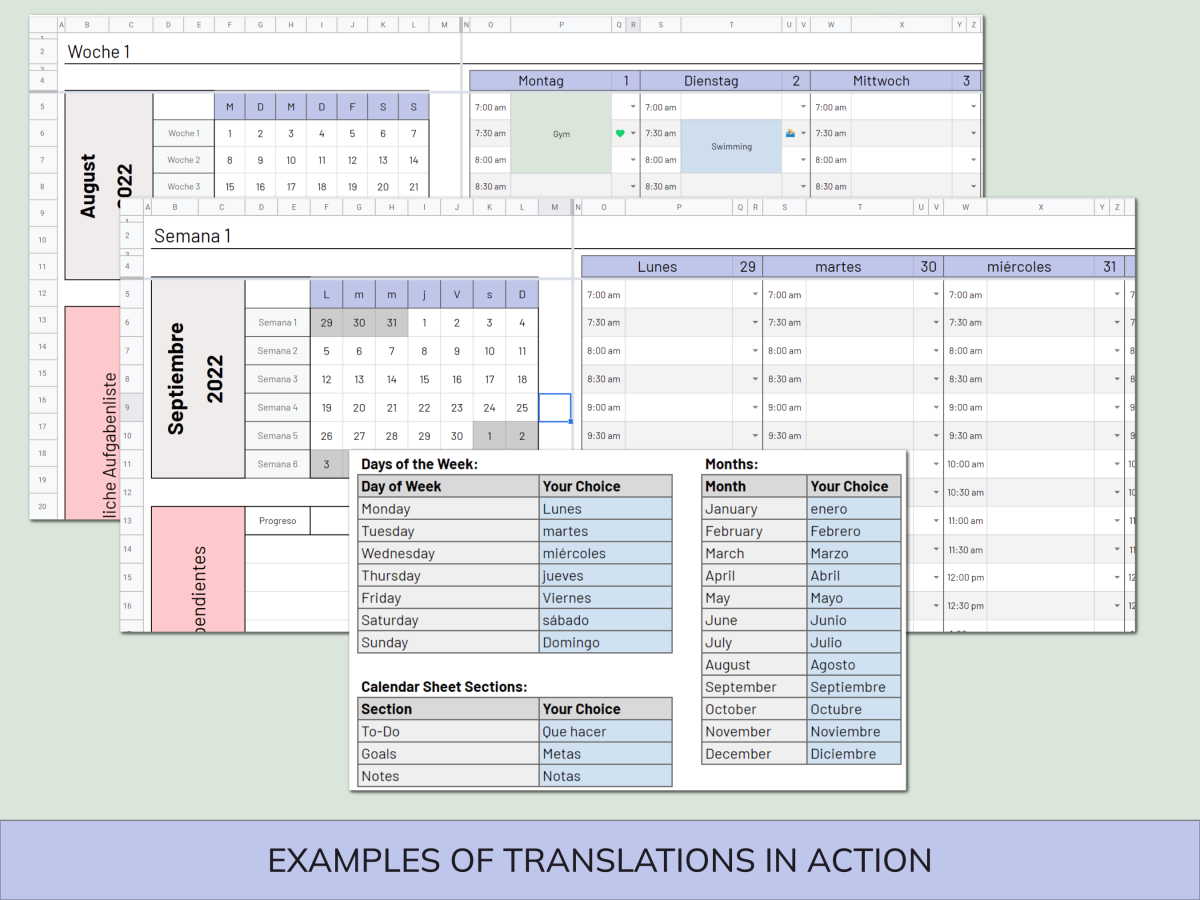The image size is (1200, 900).
Task: Edit the 'enero' translation cell for January
Action: tap(853, 509)
